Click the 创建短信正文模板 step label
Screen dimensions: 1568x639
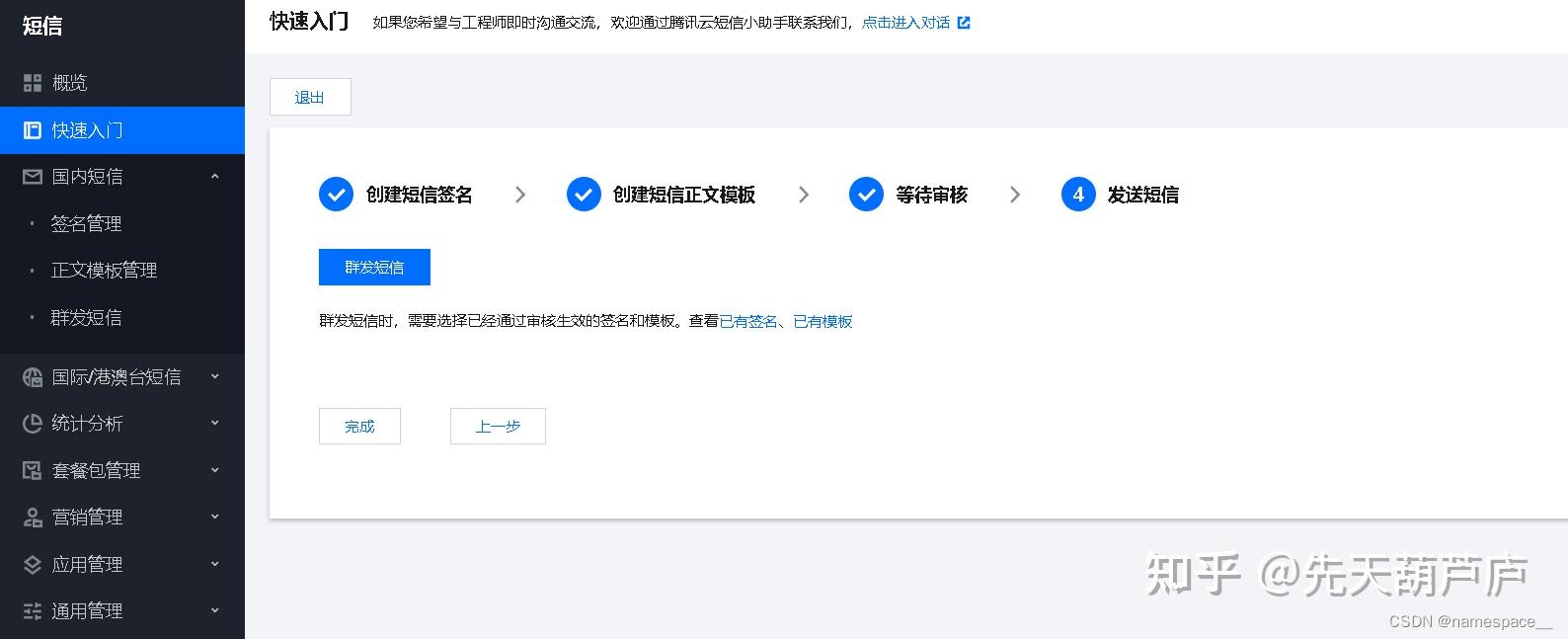(x=684, y=195)
